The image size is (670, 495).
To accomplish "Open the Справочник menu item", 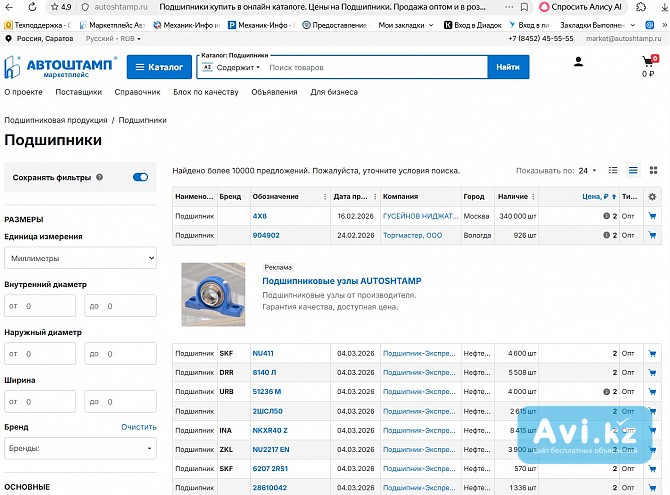I will pos(137,92).
